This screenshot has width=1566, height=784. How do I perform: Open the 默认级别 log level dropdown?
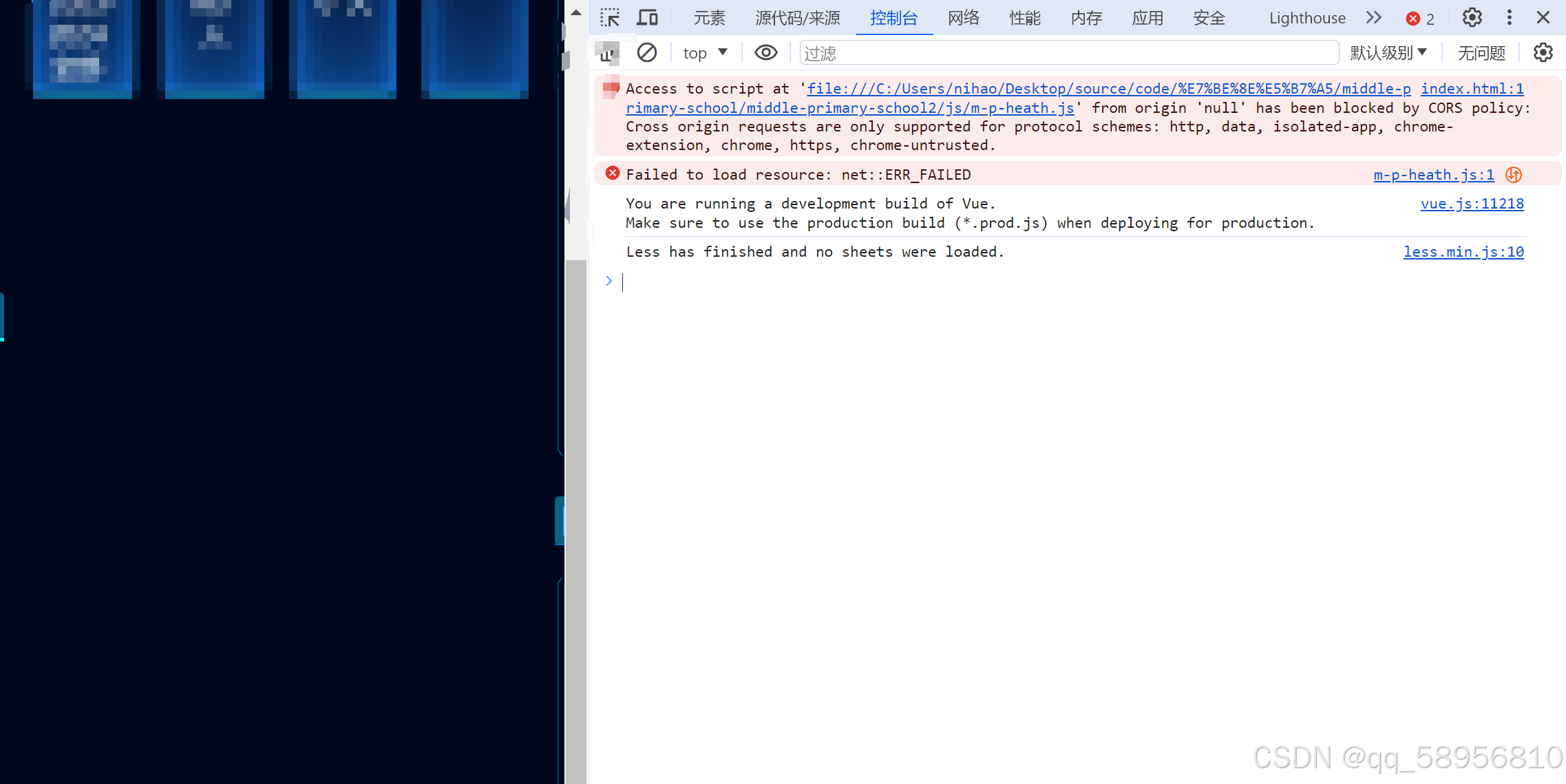[1388, 52]
